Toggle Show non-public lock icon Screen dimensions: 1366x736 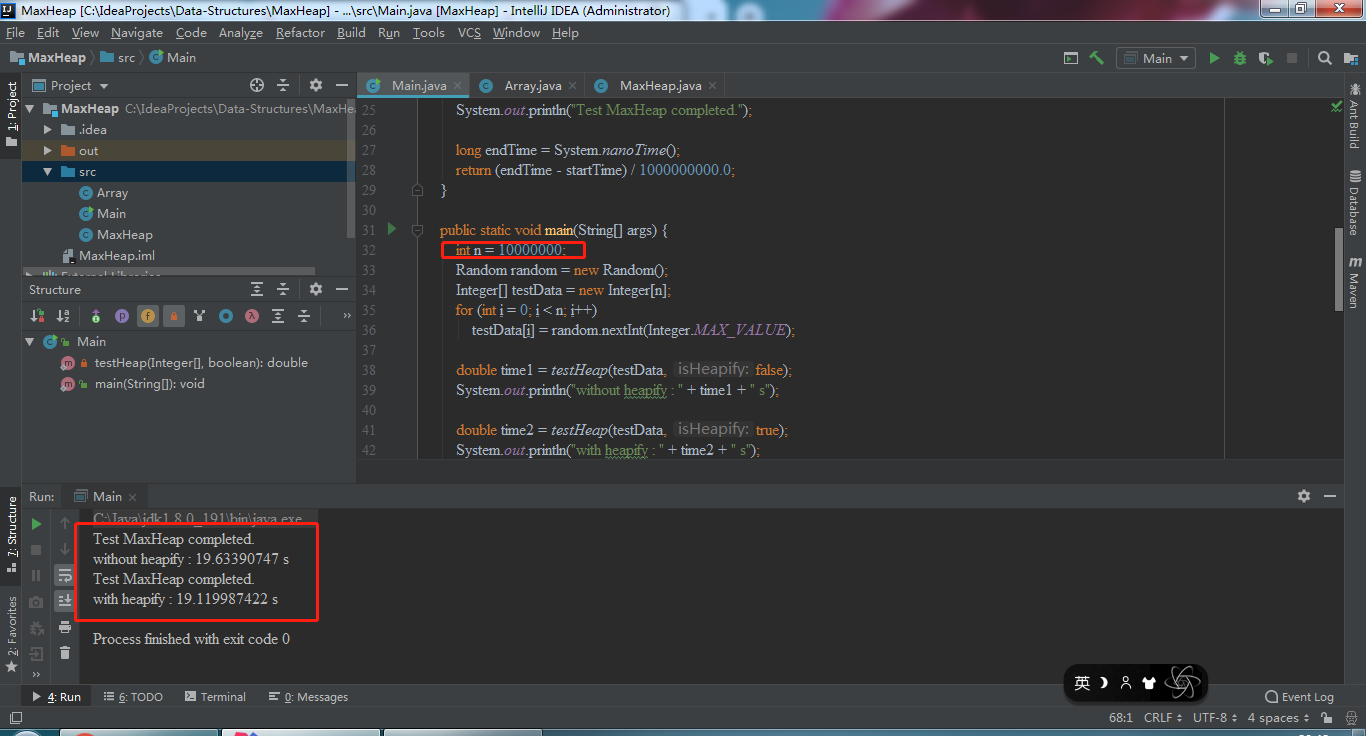point(174,316)
